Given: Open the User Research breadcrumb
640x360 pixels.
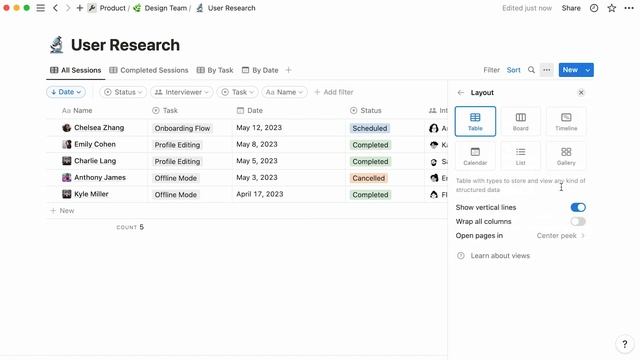Looking at the screenshot, I should pyautogui.click(x=226, y=8).
